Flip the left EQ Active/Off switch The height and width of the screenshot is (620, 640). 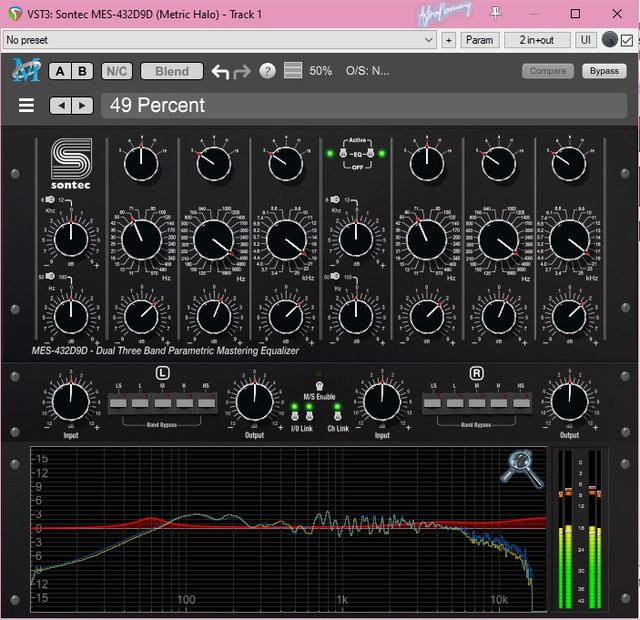pyautogui.click(x=343, y=154)
